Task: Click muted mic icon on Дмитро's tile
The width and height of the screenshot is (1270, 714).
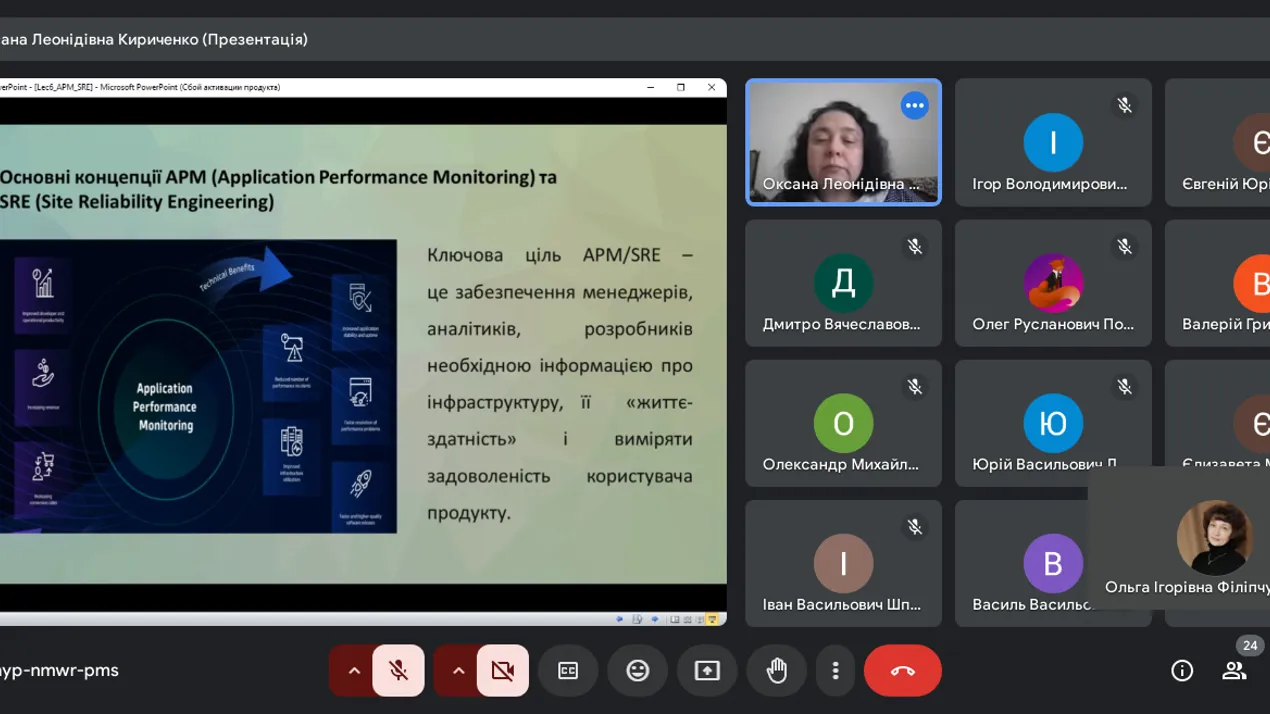Action: tap(914, 246)
